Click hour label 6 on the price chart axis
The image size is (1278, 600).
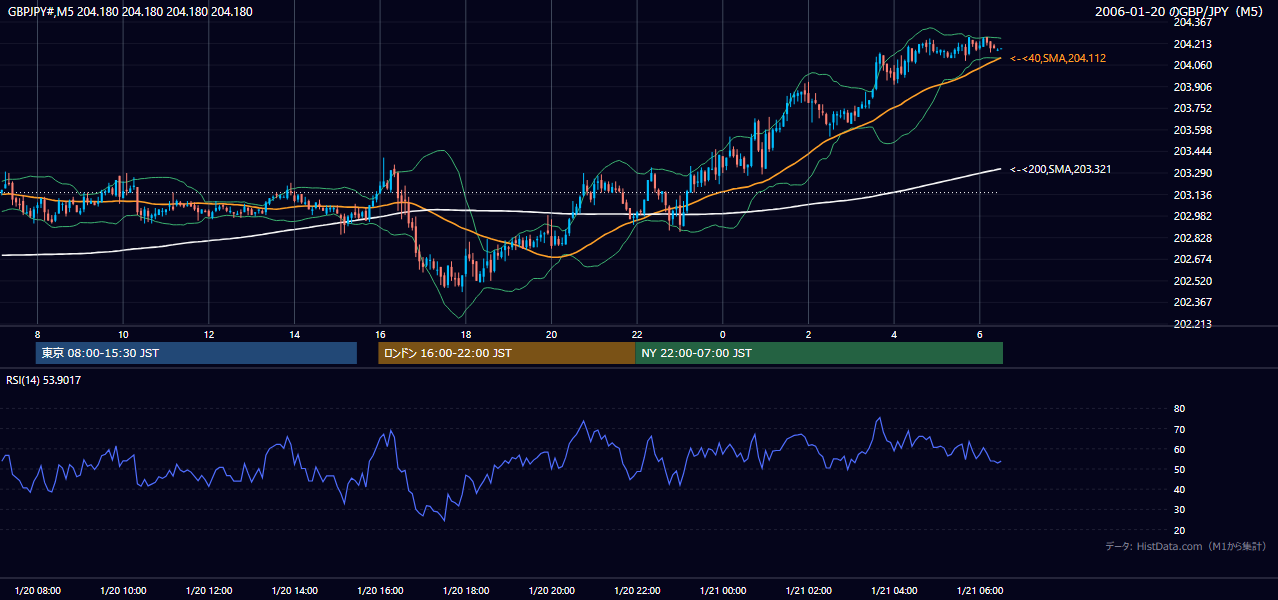980,334
